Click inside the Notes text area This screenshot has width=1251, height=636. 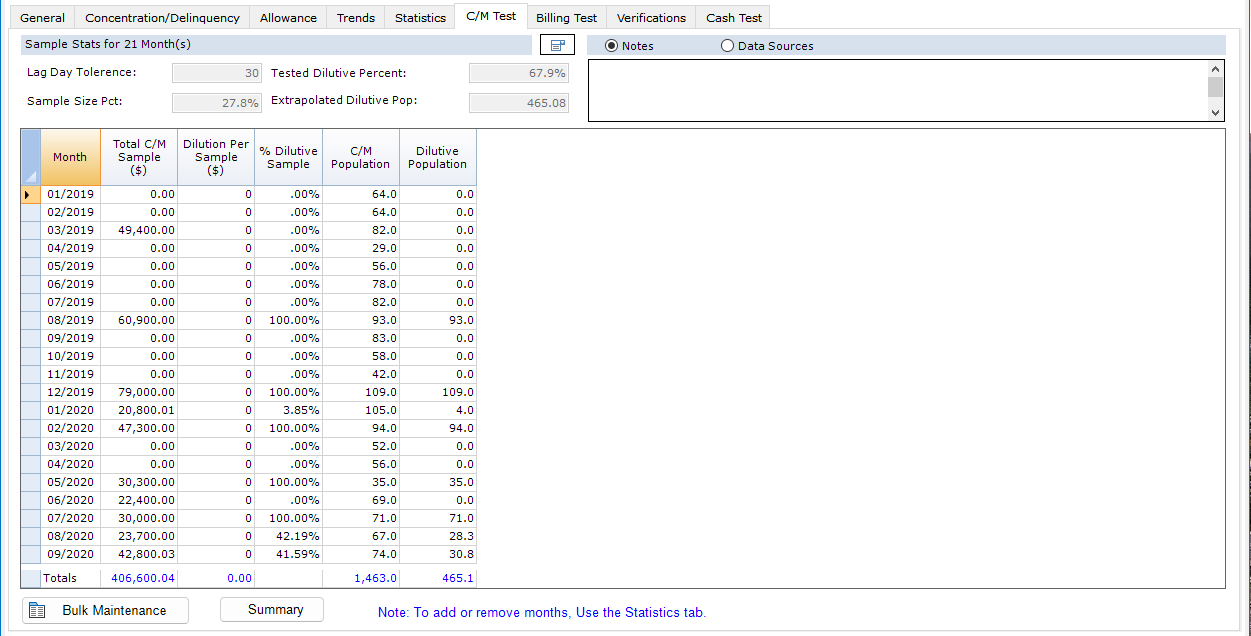click(x=897, y=91)
